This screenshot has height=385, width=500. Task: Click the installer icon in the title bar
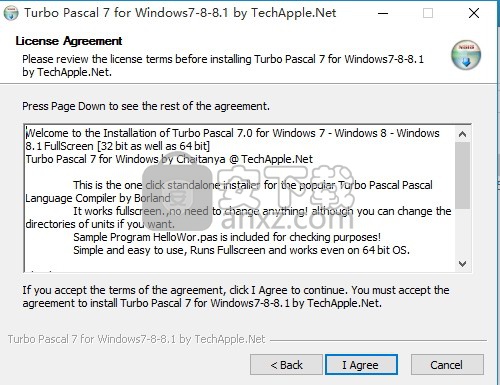[11, 13]
